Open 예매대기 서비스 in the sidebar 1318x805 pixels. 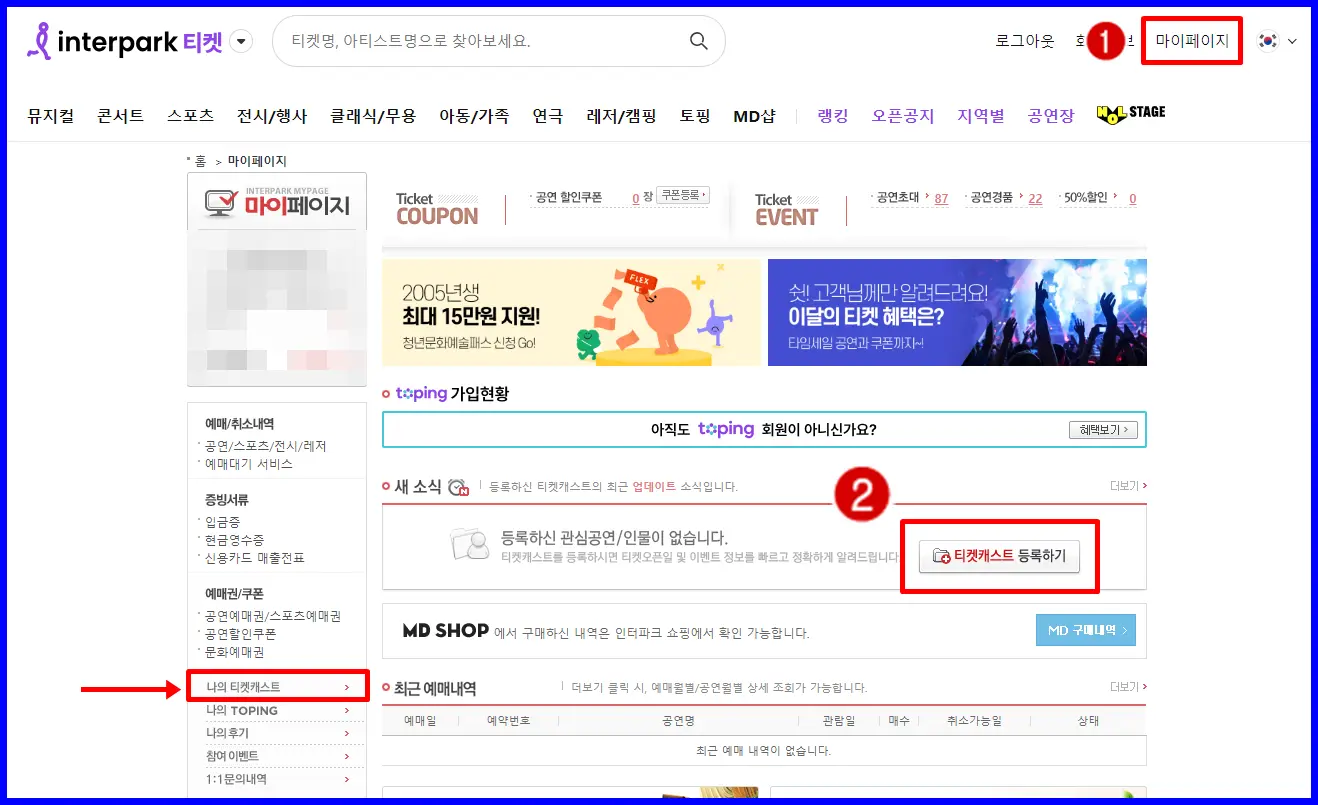[248, 464]
